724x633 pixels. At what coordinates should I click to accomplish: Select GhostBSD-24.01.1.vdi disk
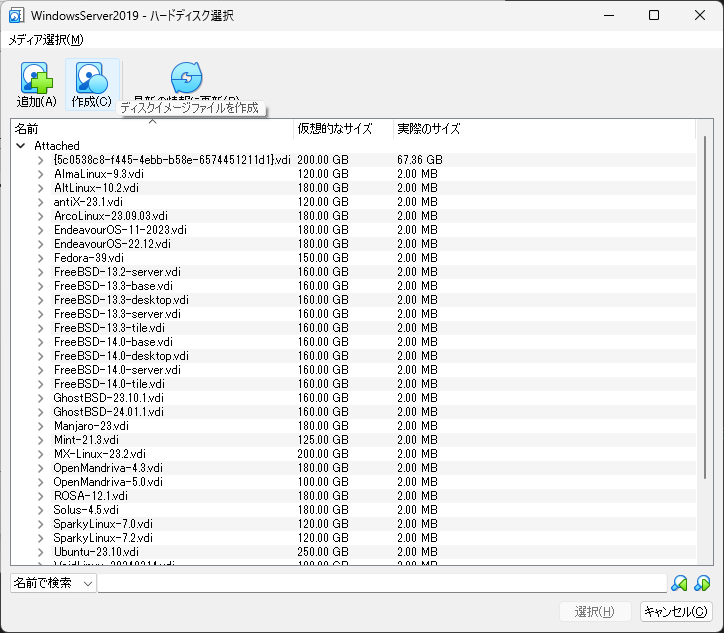pos(109,412)
